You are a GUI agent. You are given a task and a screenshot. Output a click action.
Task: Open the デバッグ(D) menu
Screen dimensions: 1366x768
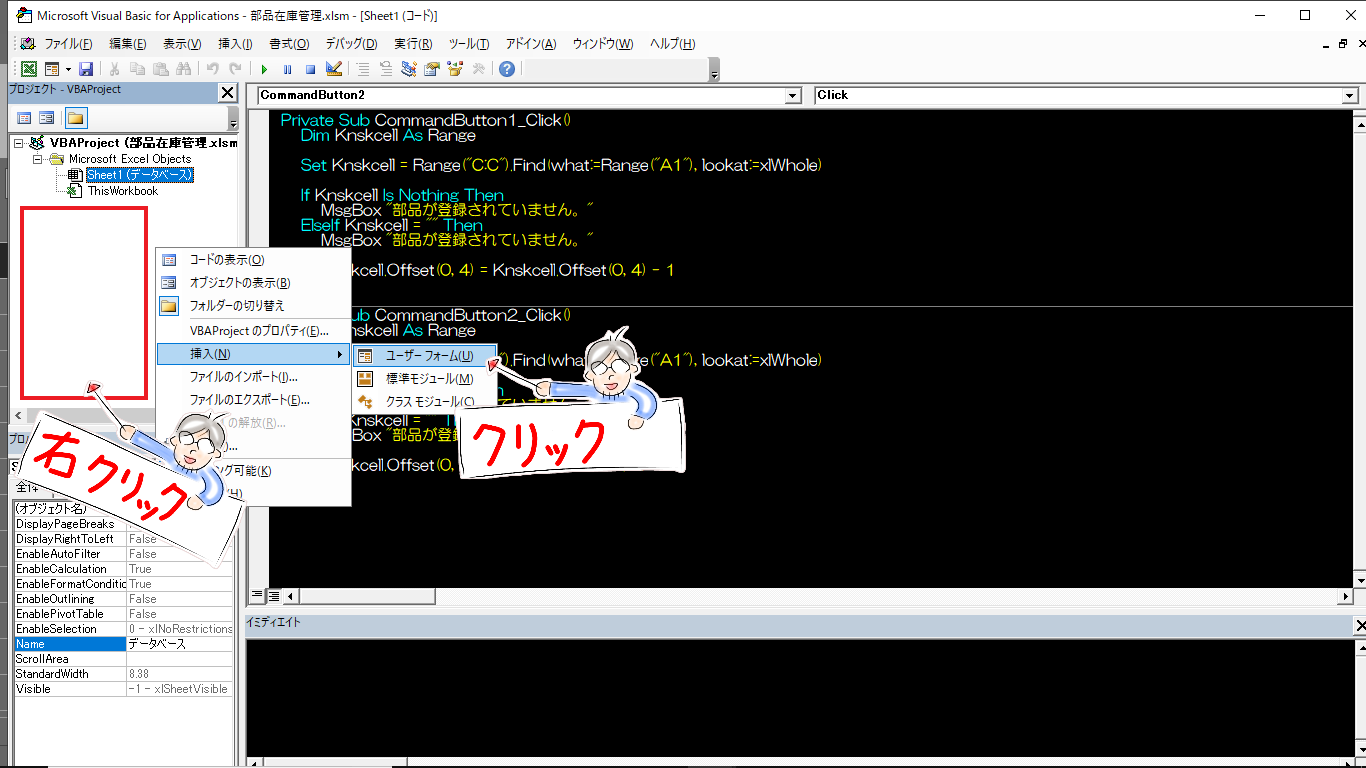(x=351, y=44)
